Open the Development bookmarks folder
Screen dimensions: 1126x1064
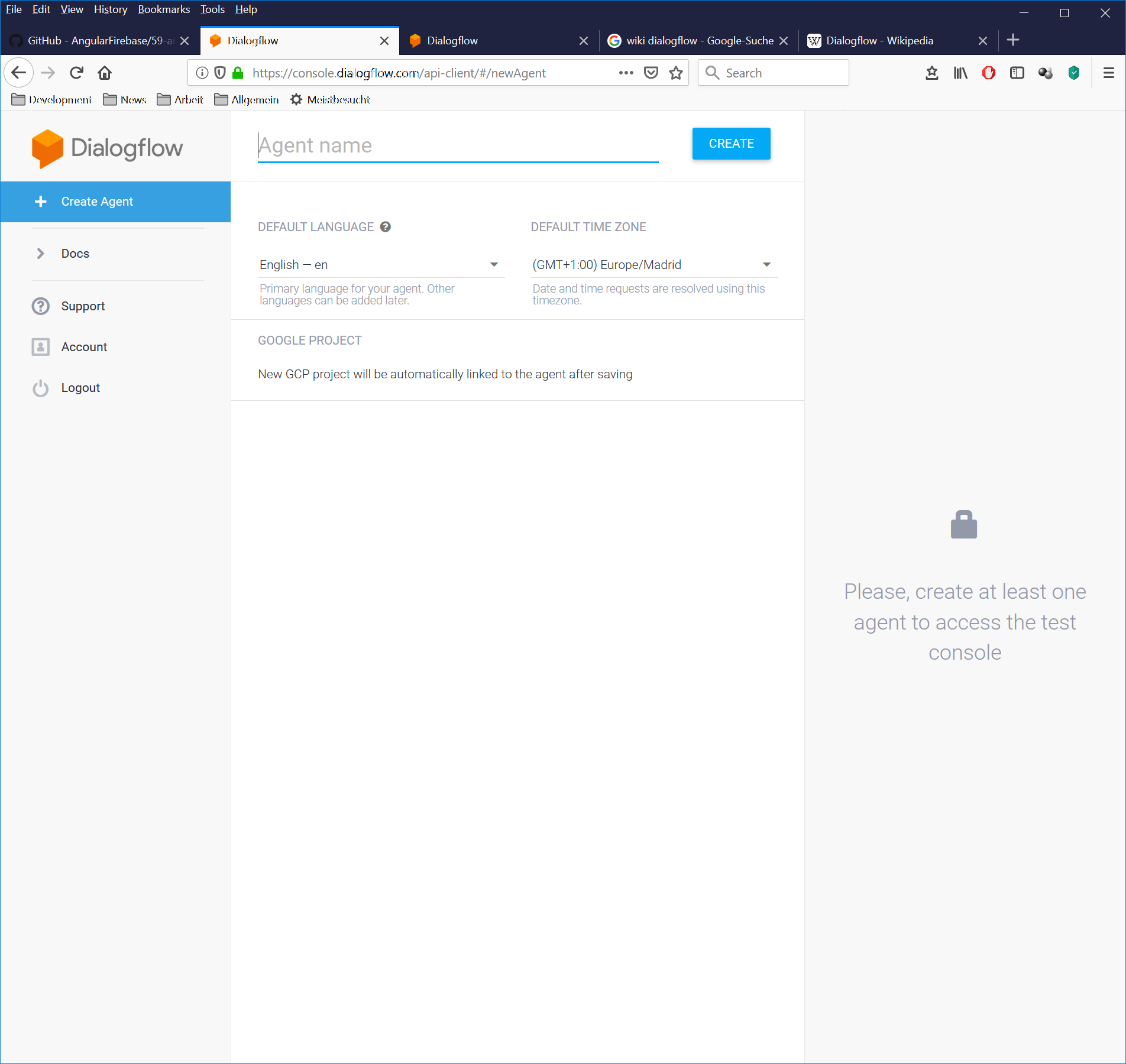[x=52, y=99]
